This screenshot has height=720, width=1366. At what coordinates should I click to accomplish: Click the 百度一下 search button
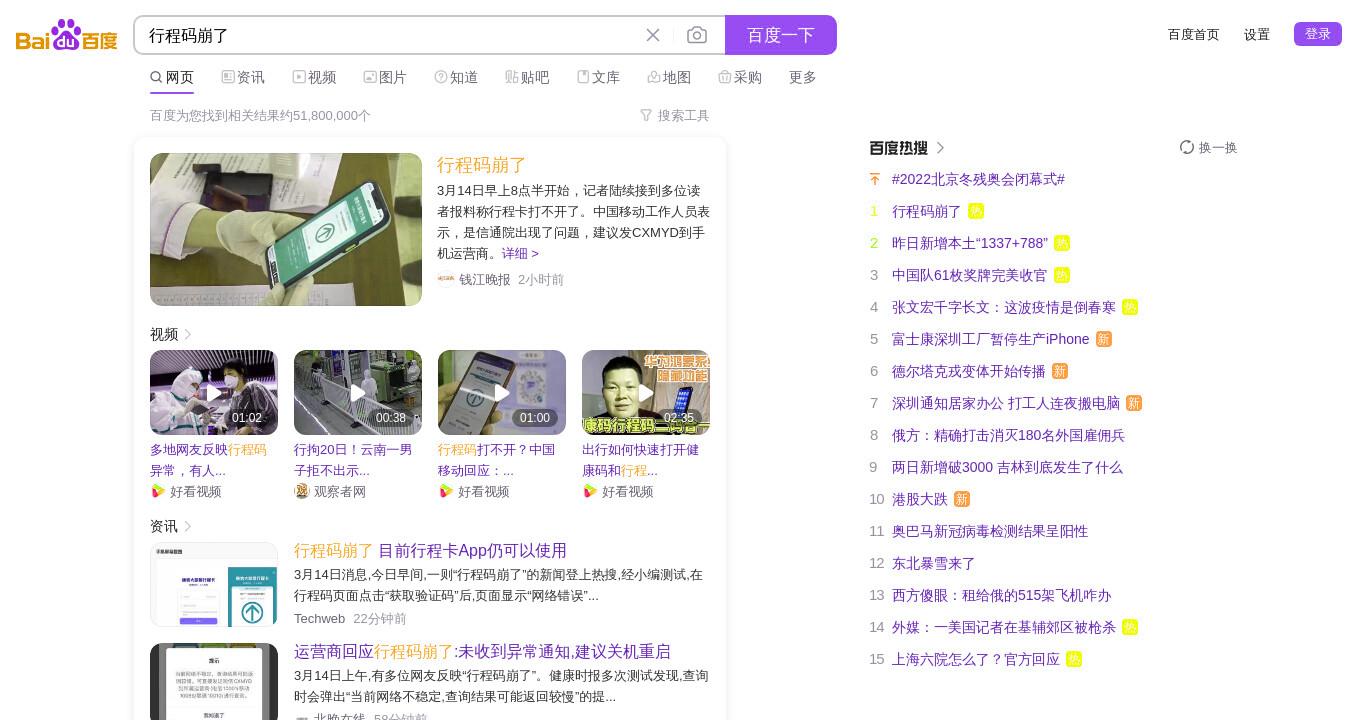pos(781,35)
